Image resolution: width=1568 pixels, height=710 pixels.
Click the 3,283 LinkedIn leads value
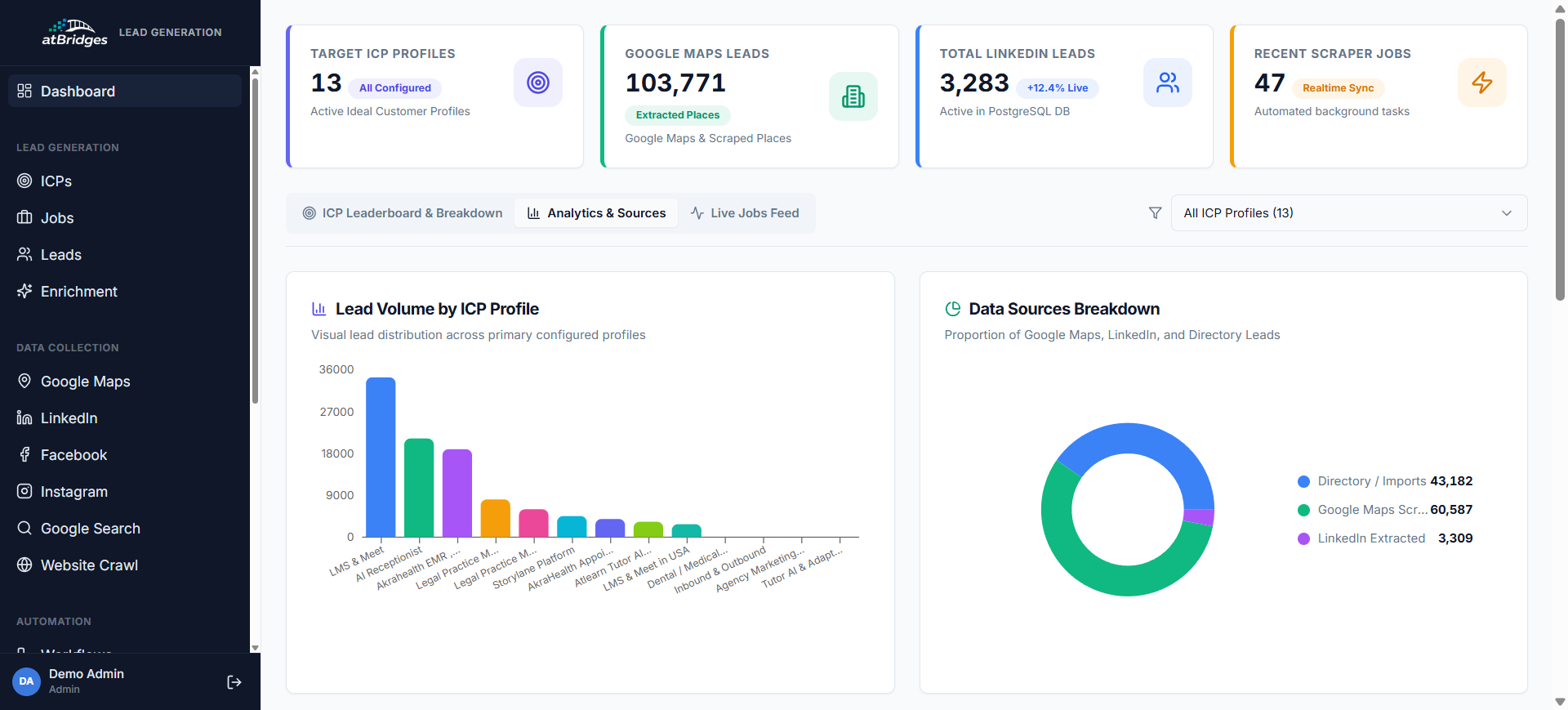click(x=974, y=83)
